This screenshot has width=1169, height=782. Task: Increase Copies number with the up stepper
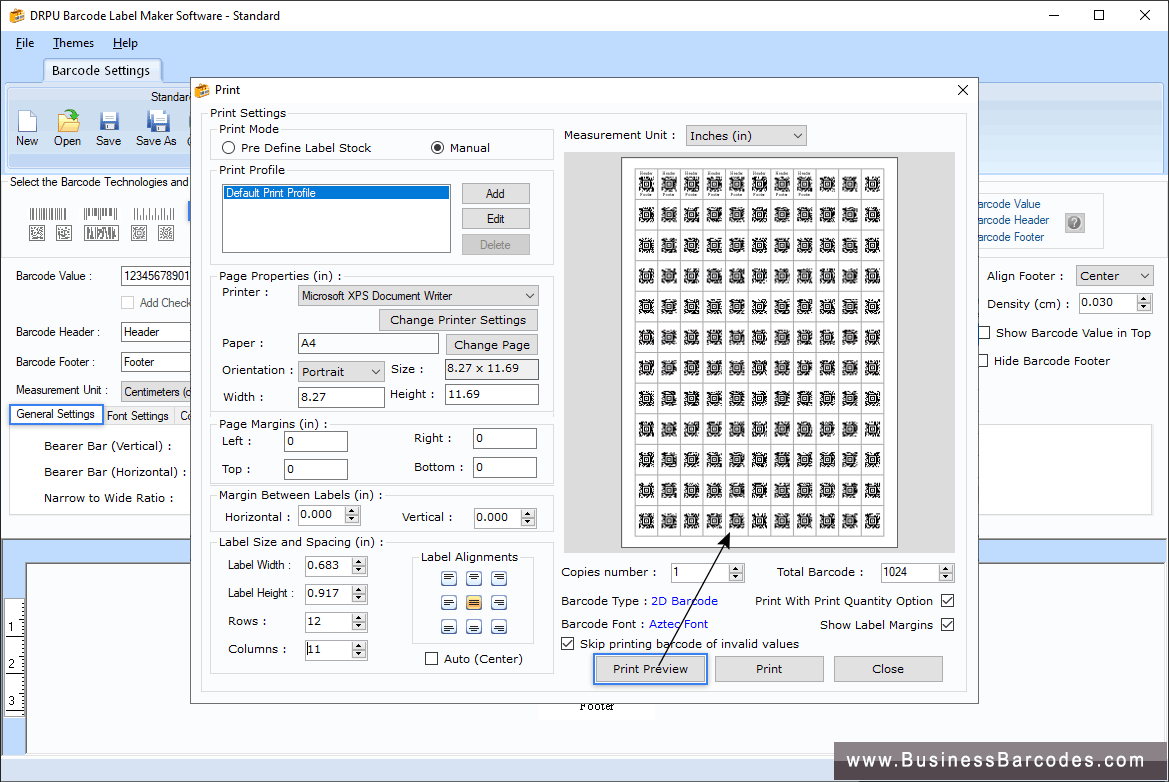click(x=733, y=567)
